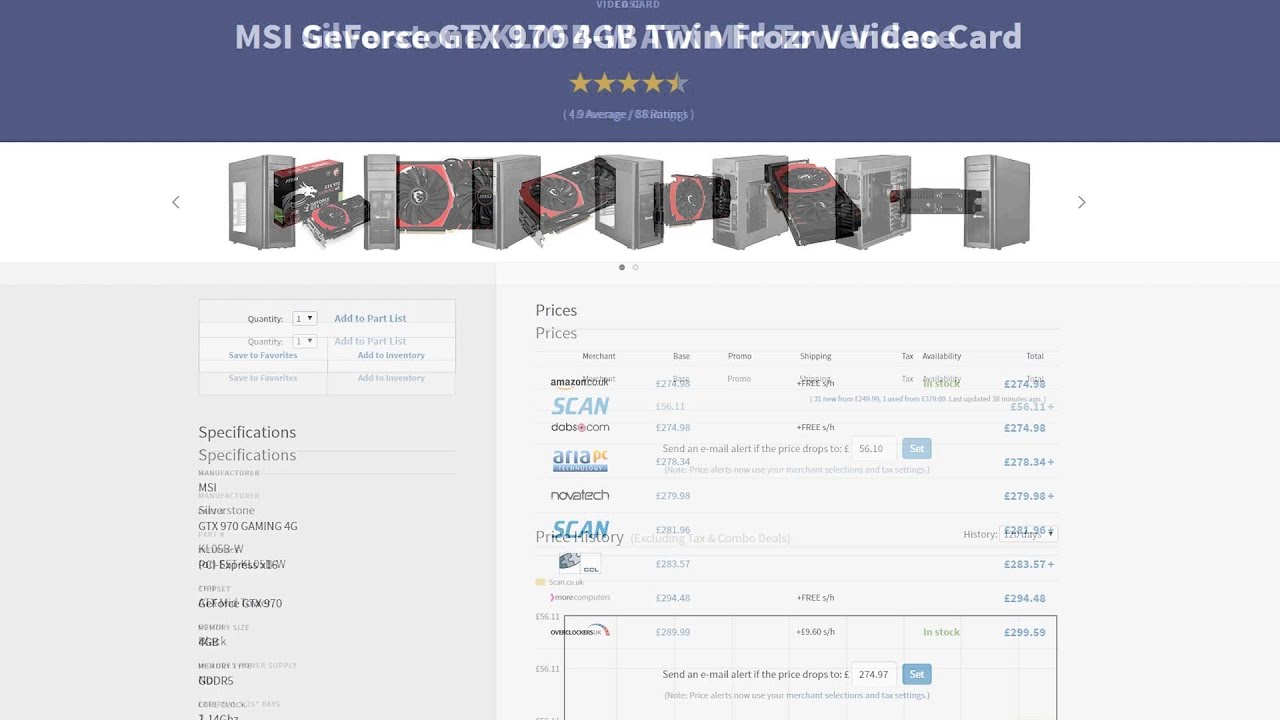Click 'In stock' in Overclockers UK row
1280x720 pixels.
click(941, 632)
